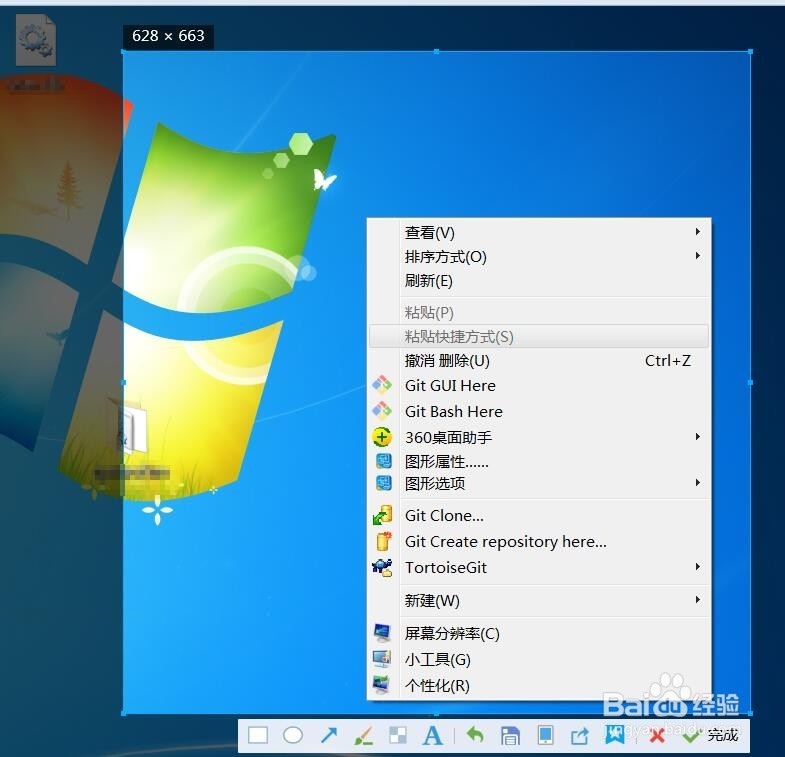This screenshot has width=785, height=757.
Task: Expand the 360桌面助手 submenu arrow
Action: (697, 437)
